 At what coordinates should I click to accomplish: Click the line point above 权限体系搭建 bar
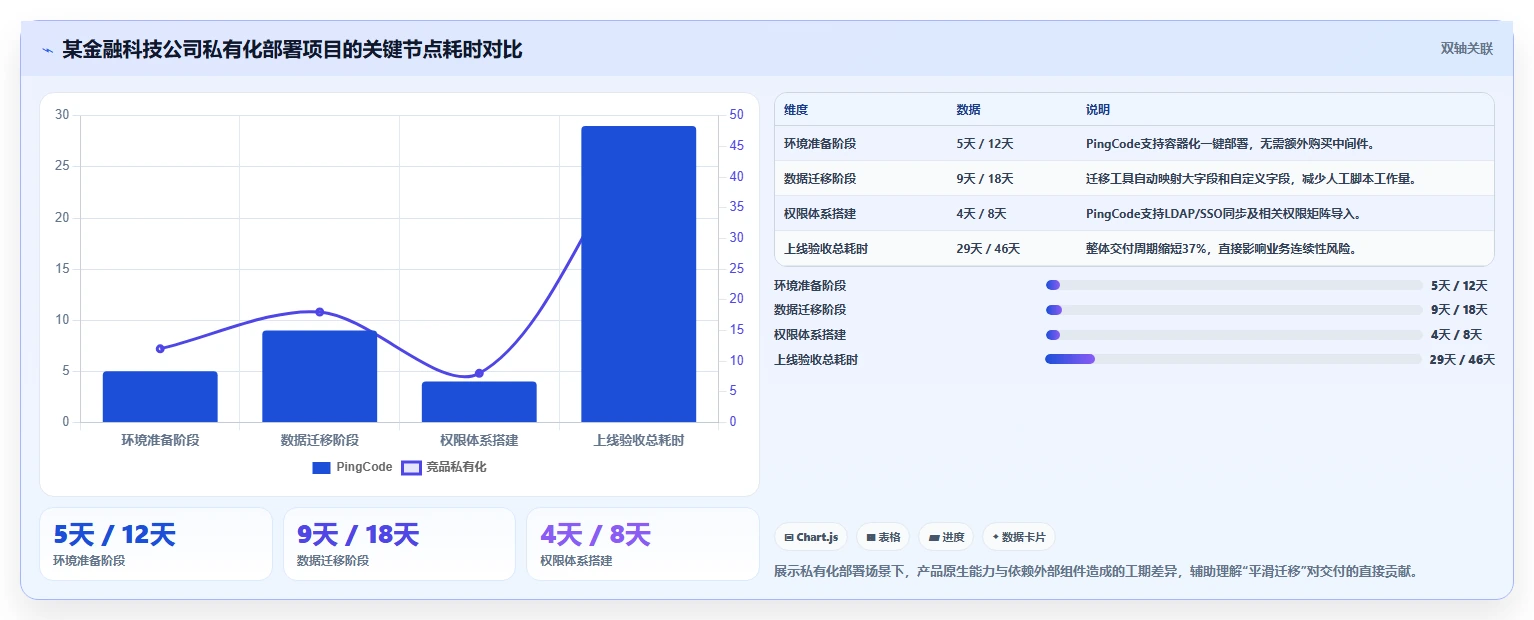(479, 373)
